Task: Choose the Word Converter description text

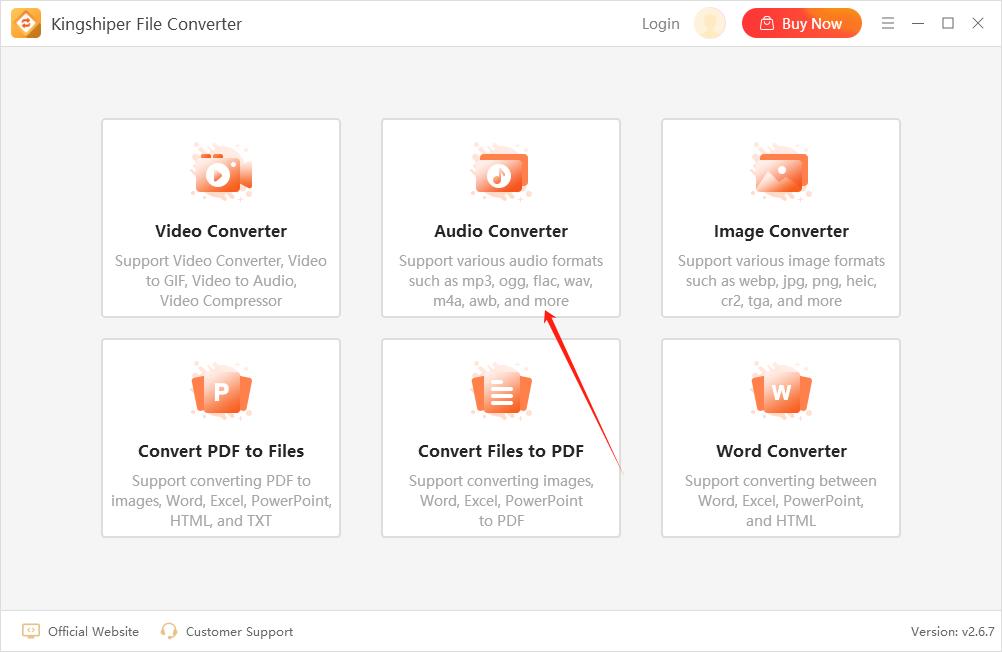Action: 781,501
